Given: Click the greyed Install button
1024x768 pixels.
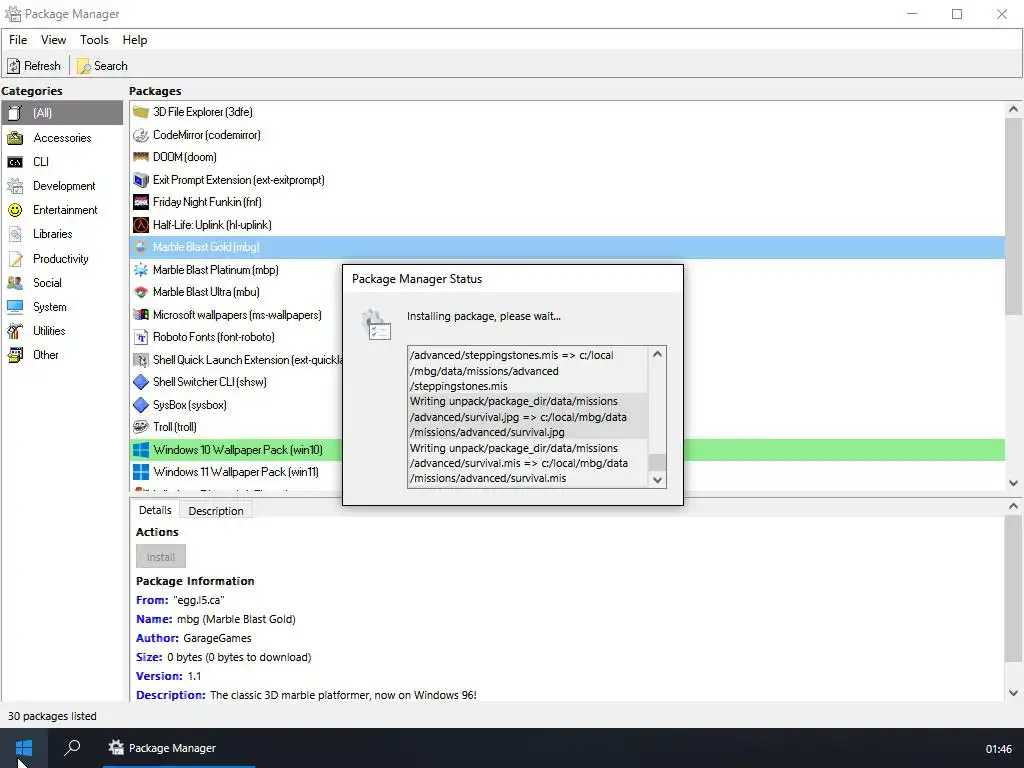Looking at the screenshot, I should 161,557.
